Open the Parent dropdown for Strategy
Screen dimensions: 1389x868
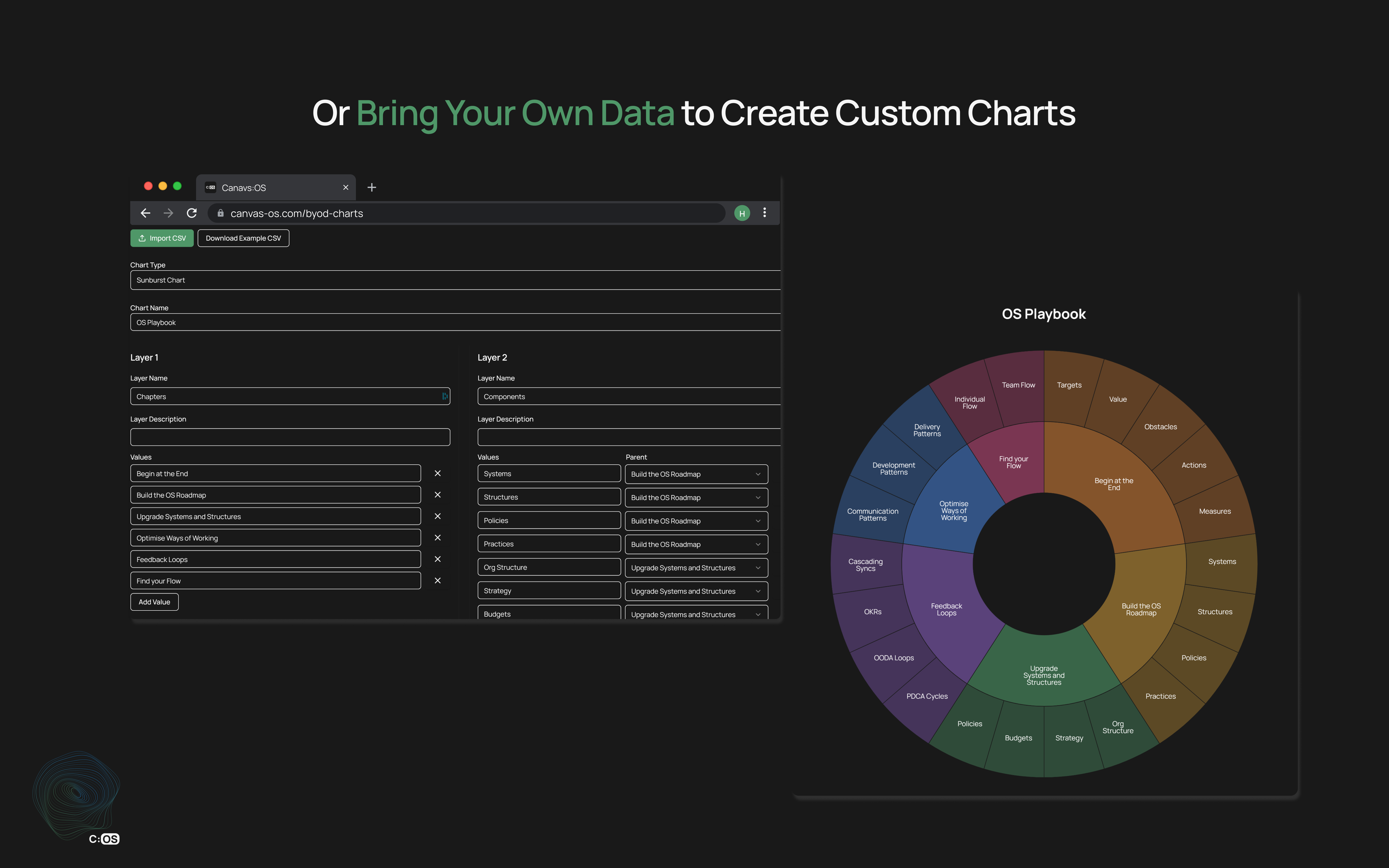[696, 591]
